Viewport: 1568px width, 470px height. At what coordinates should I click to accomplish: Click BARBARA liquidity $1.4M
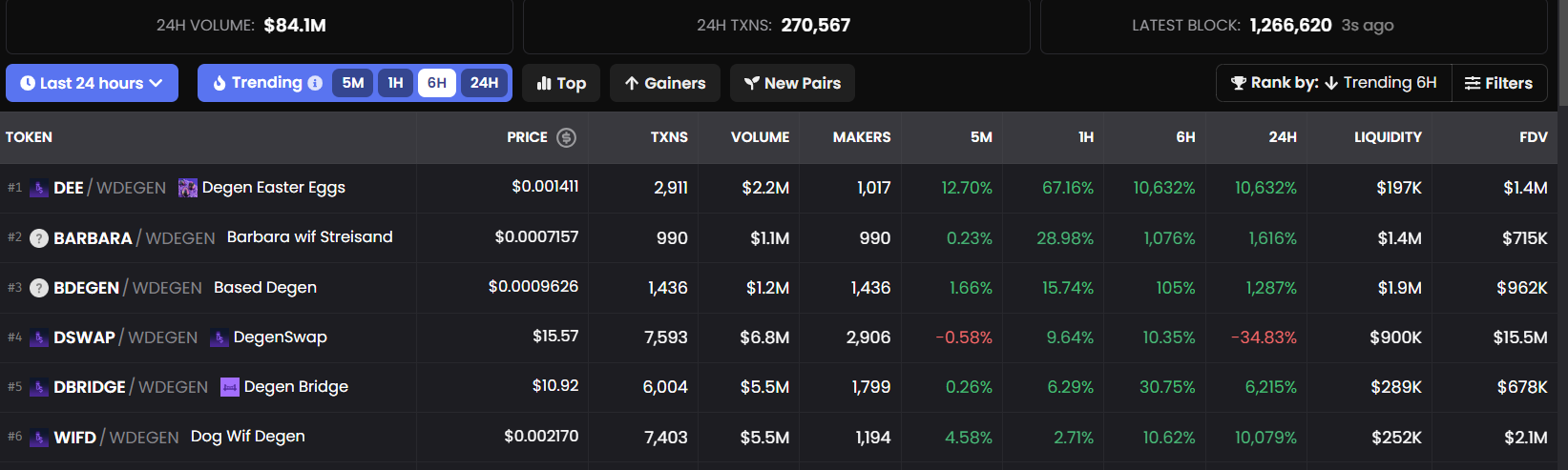point(1399,238)
